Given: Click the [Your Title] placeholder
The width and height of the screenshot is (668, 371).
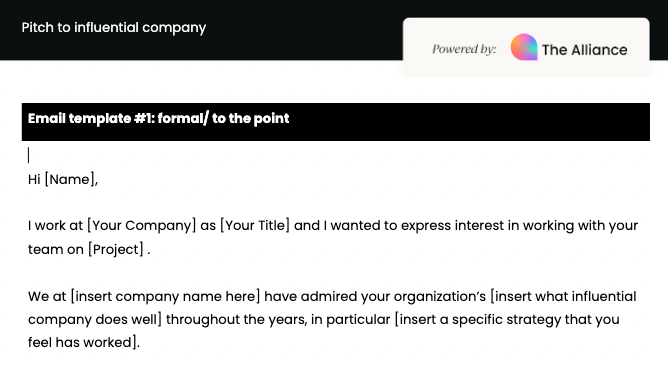Looking at the screenshot, I should 255,225.
